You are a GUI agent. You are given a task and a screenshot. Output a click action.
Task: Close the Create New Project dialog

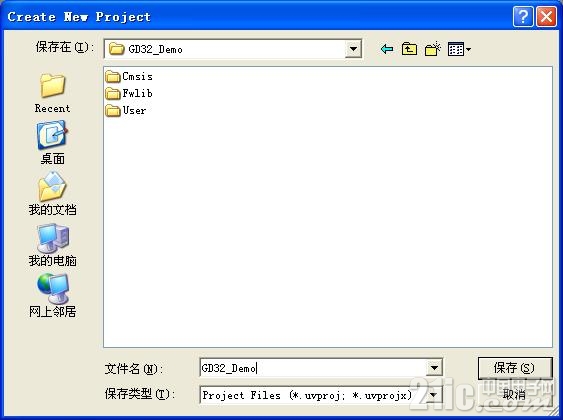point(546,17)
